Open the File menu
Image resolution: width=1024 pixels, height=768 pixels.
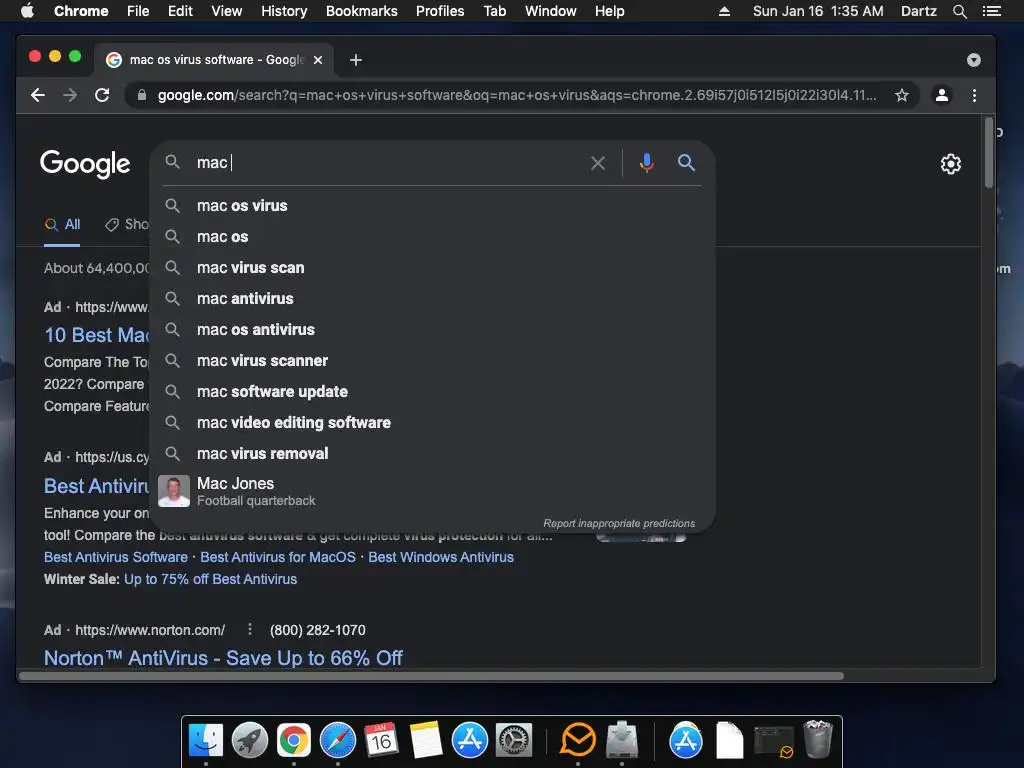pos(138,11)
